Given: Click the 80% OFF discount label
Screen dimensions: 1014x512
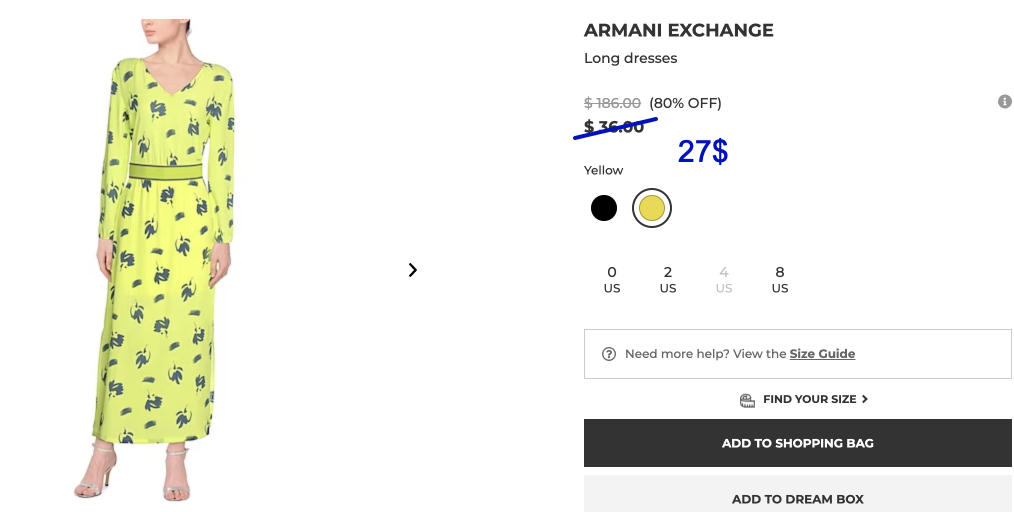Looking at the screenshot, I should 685,103.
